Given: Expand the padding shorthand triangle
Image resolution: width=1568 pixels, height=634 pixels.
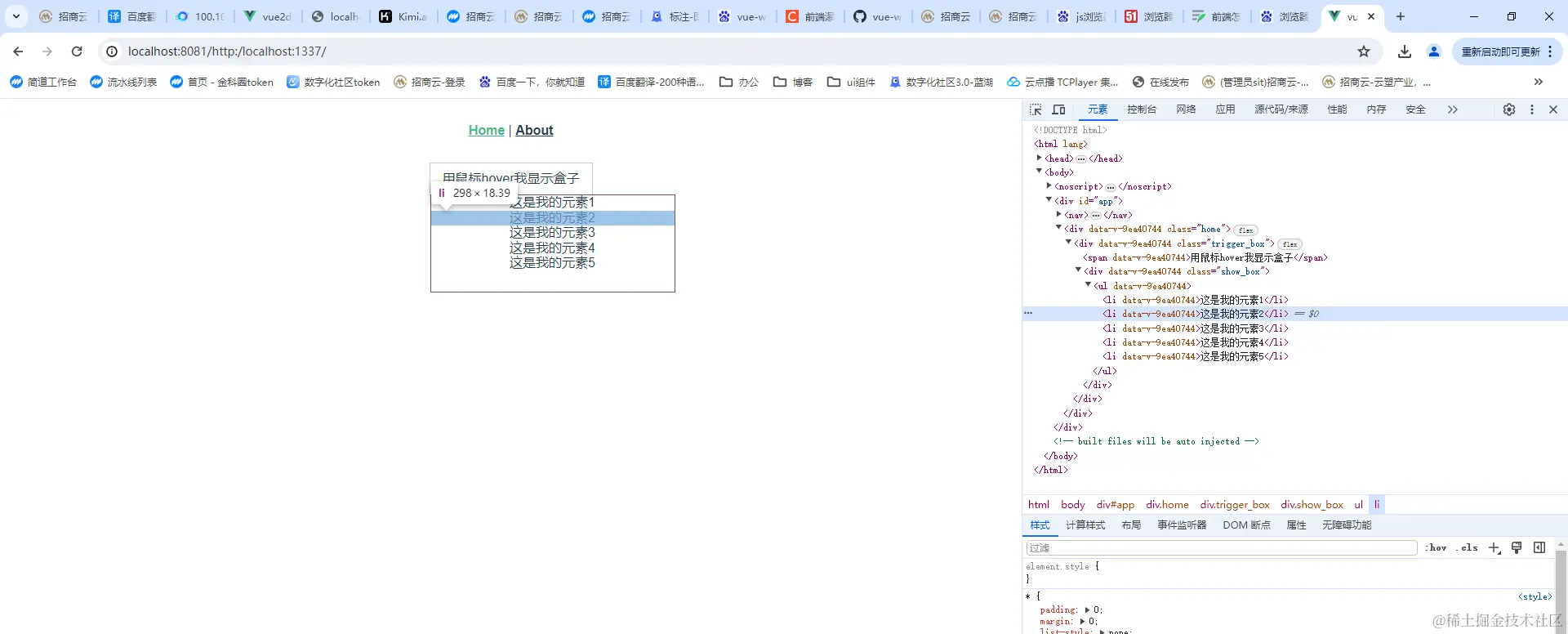Looking at the screenshot, I should pos(1087,609).
